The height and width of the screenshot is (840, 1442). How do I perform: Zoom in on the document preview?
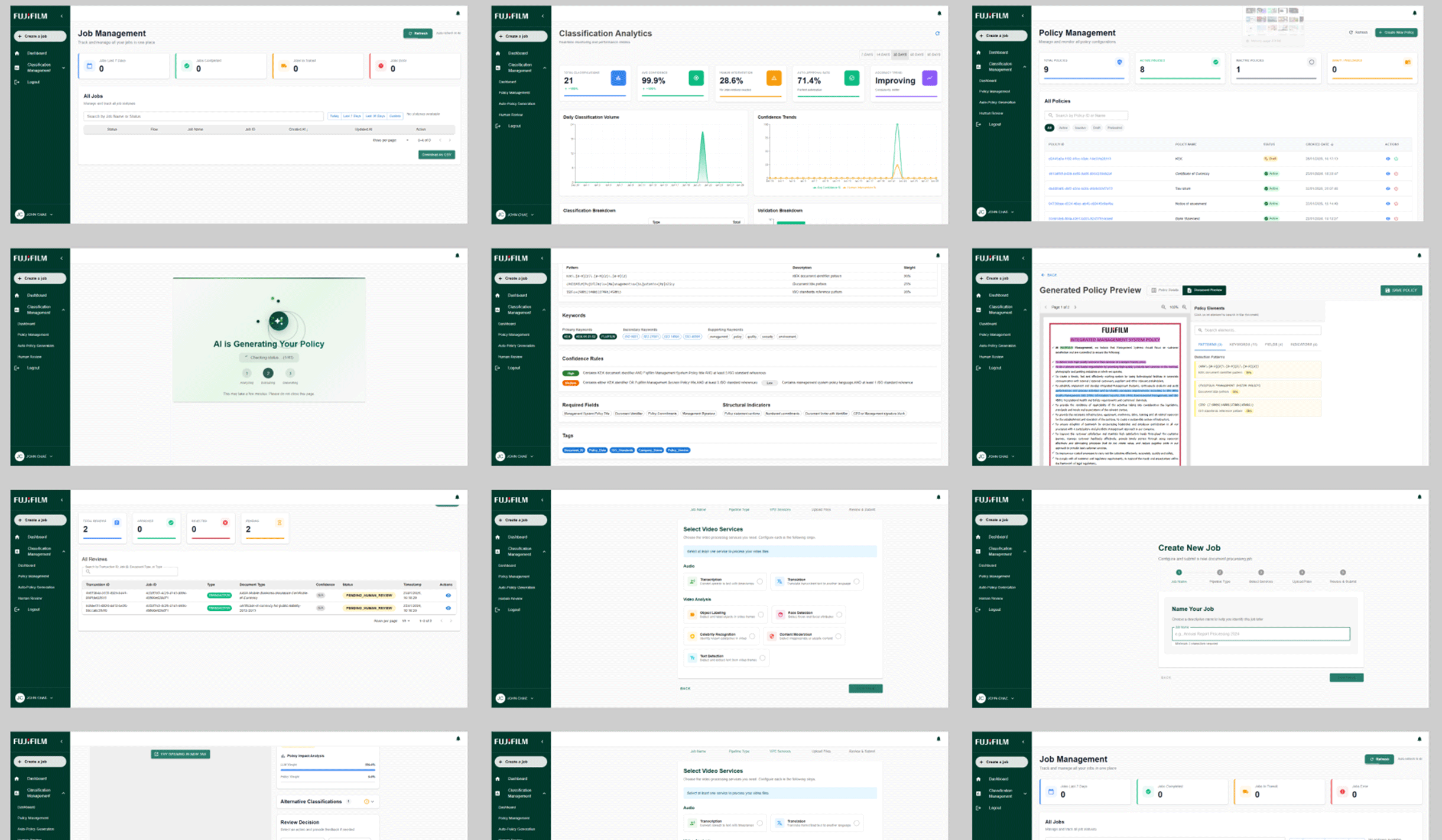[x=1184, y=307]
